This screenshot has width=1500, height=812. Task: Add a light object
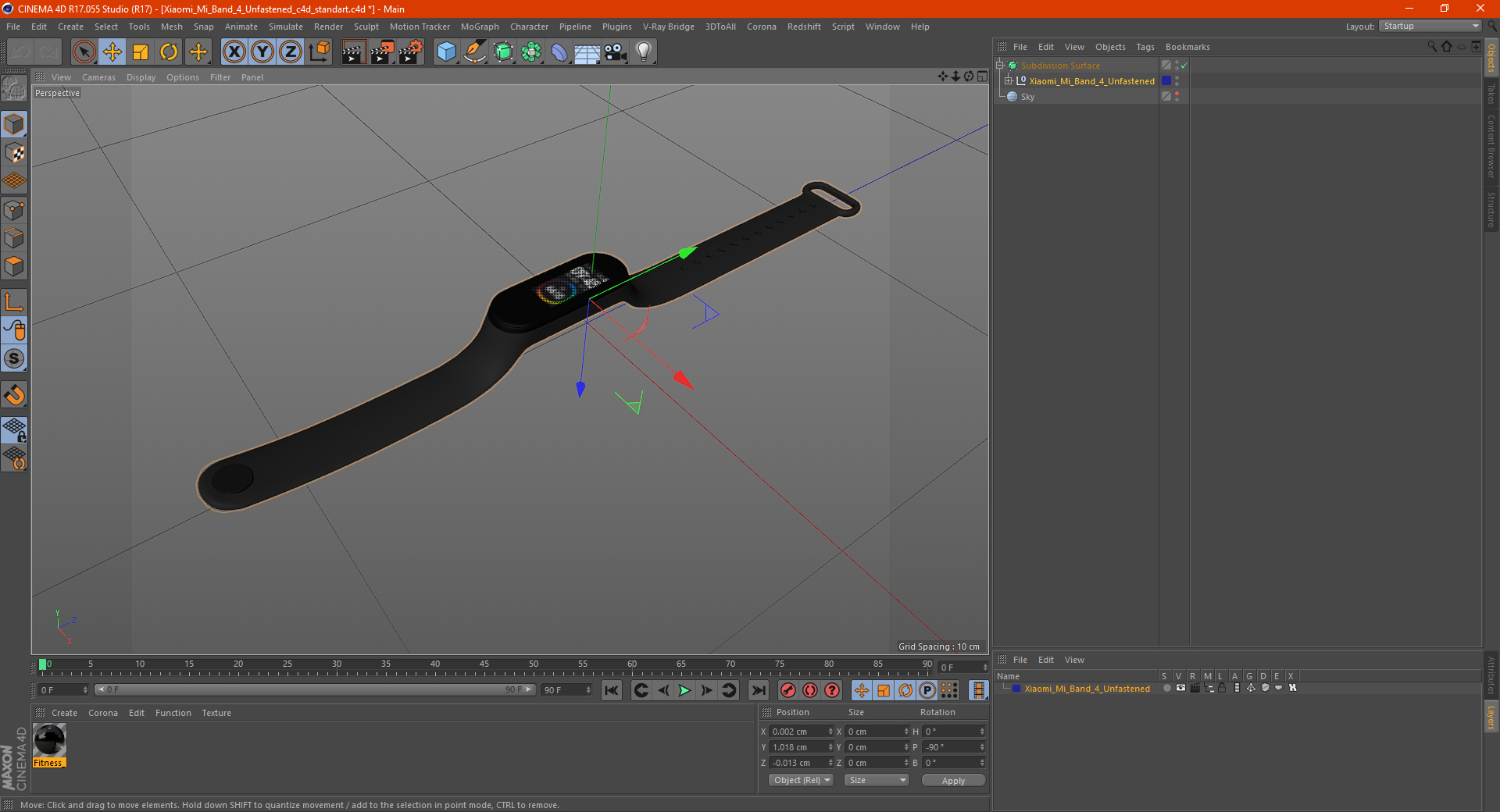tap(644, 52)
